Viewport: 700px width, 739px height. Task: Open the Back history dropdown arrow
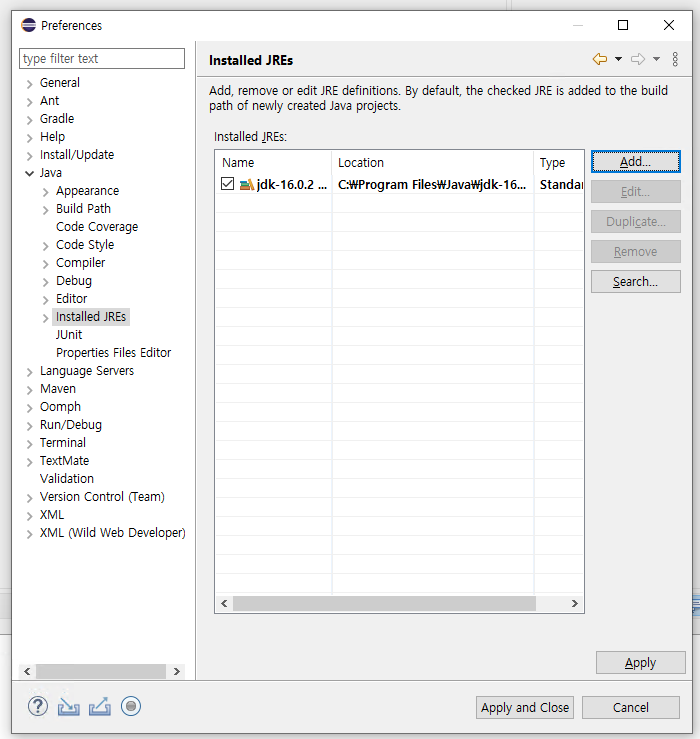(618, 60)
